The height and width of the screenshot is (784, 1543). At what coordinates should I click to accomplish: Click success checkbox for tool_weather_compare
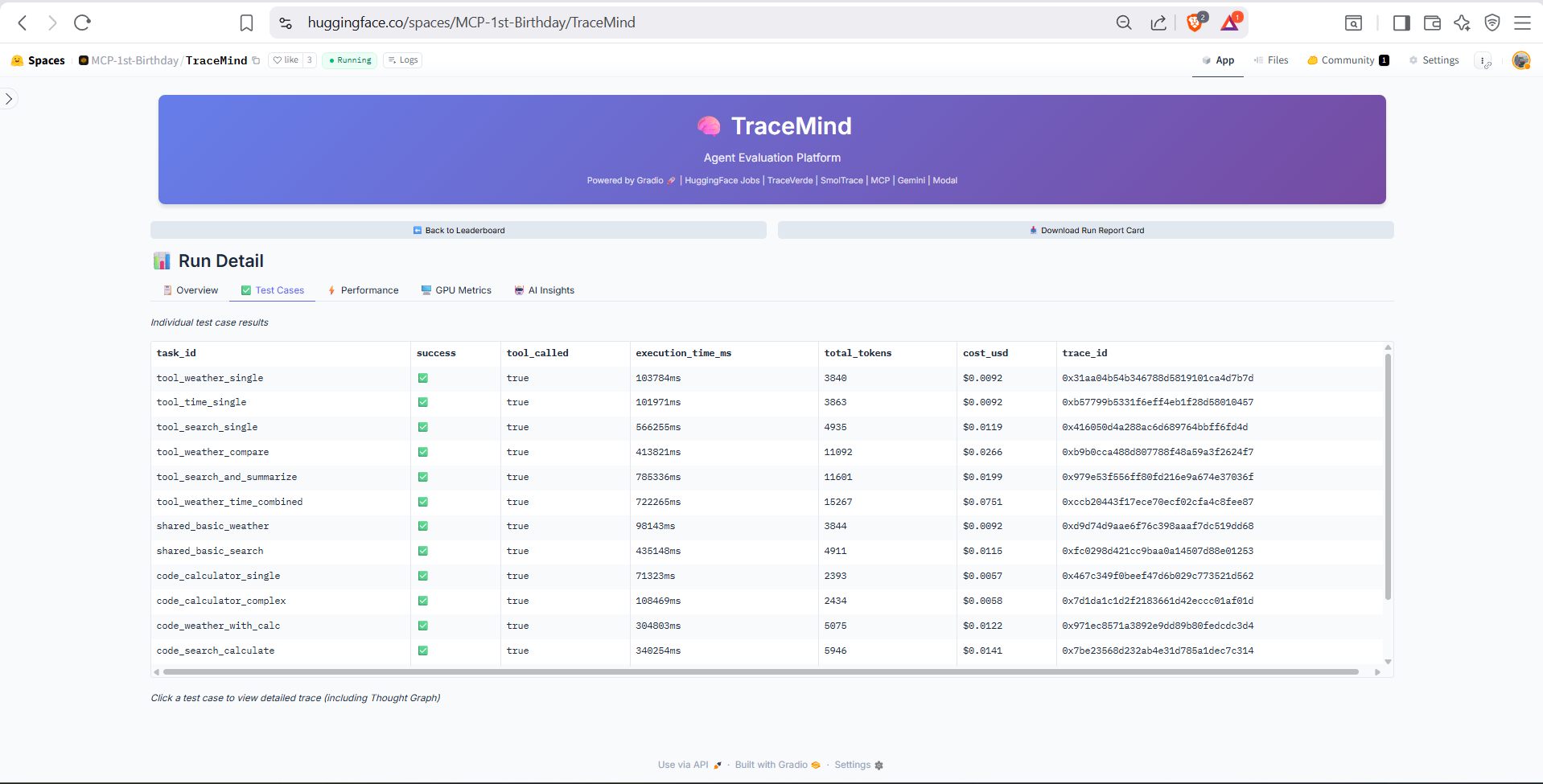point(423,452)
